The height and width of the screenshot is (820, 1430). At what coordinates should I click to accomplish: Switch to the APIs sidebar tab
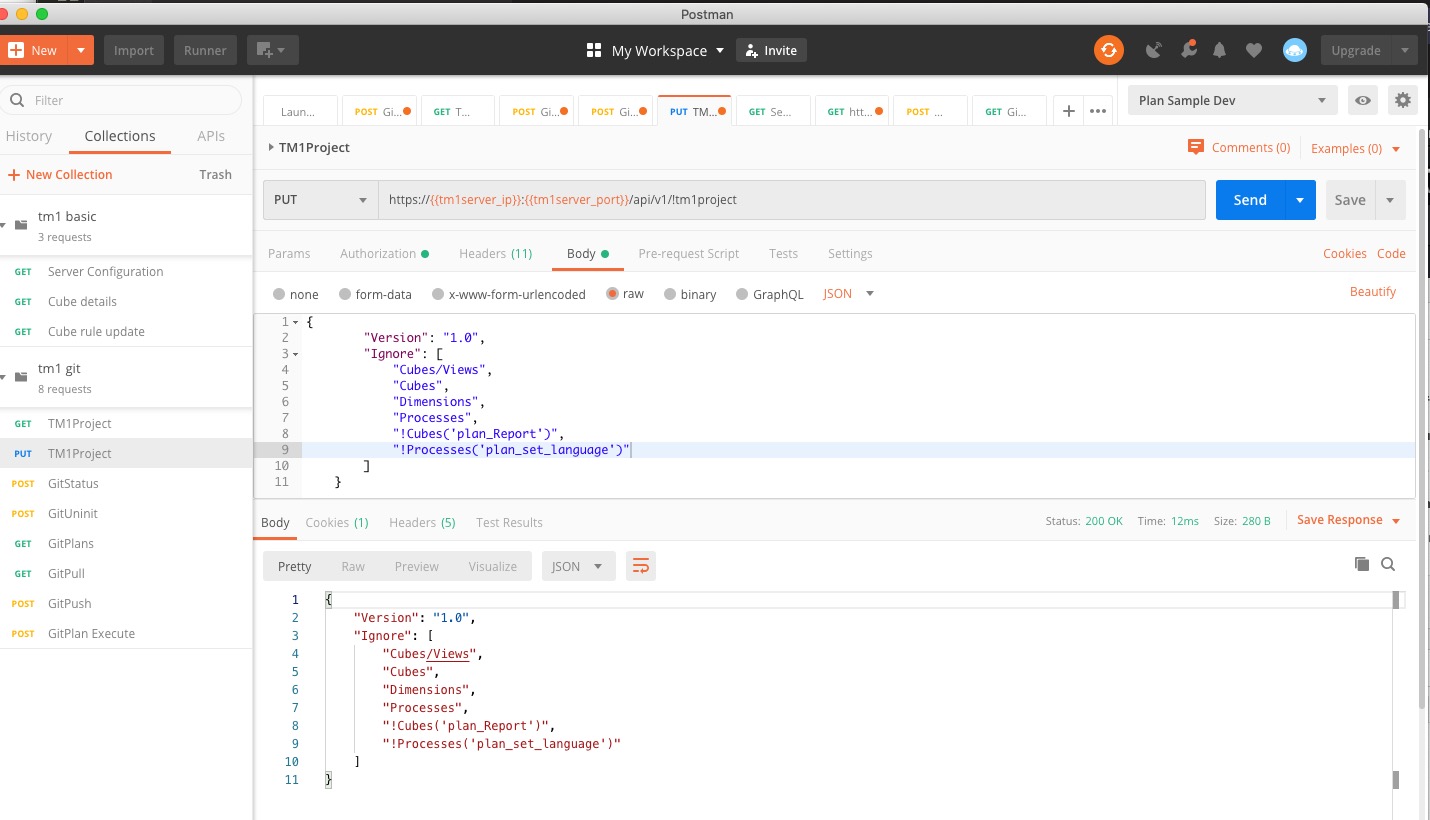tap(211, 136)
